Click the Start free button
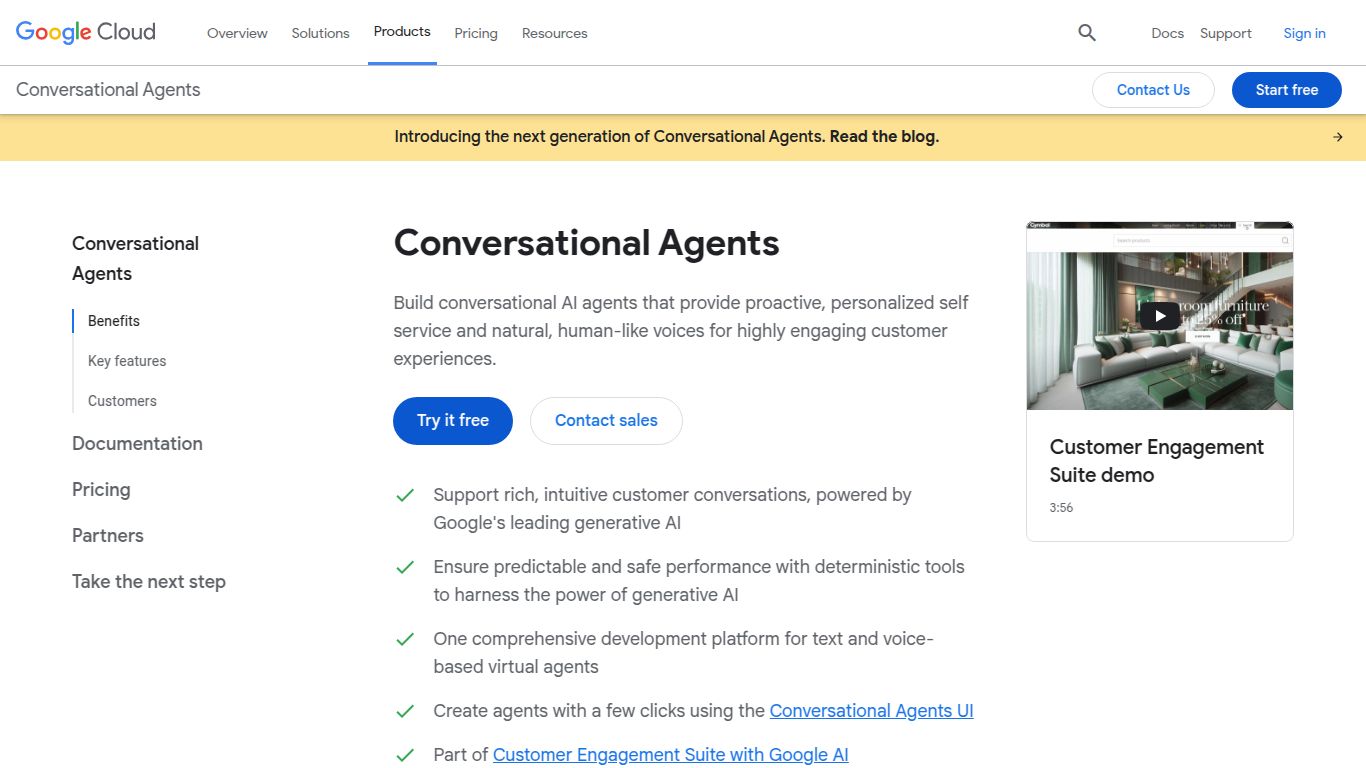Image resolution: width=1366 pixels, height=768 pixels. (1286, 89)
